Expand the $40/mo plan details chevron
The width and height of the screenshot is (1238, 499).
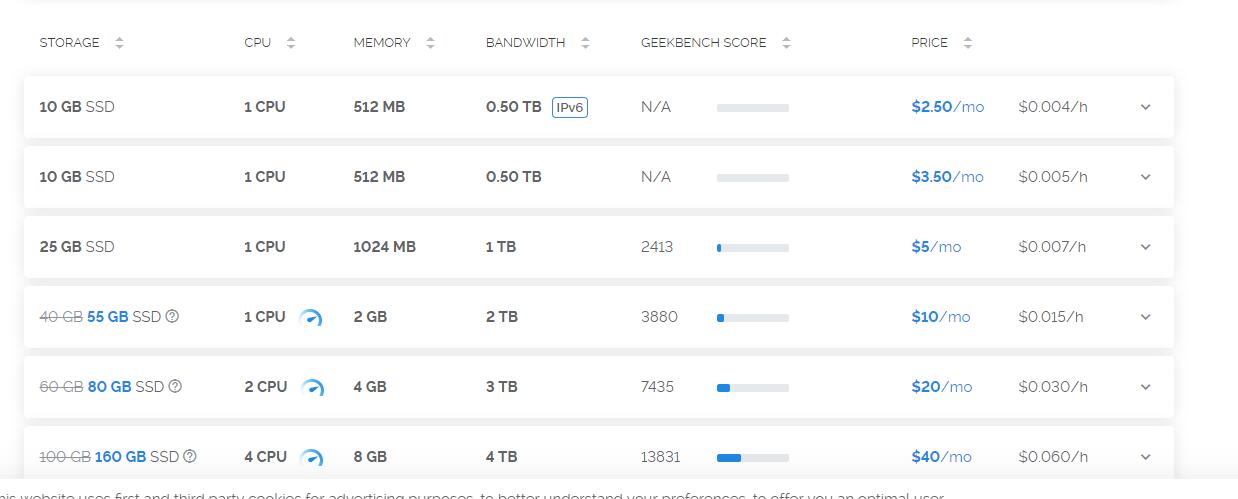click(x=1146, y=457)
